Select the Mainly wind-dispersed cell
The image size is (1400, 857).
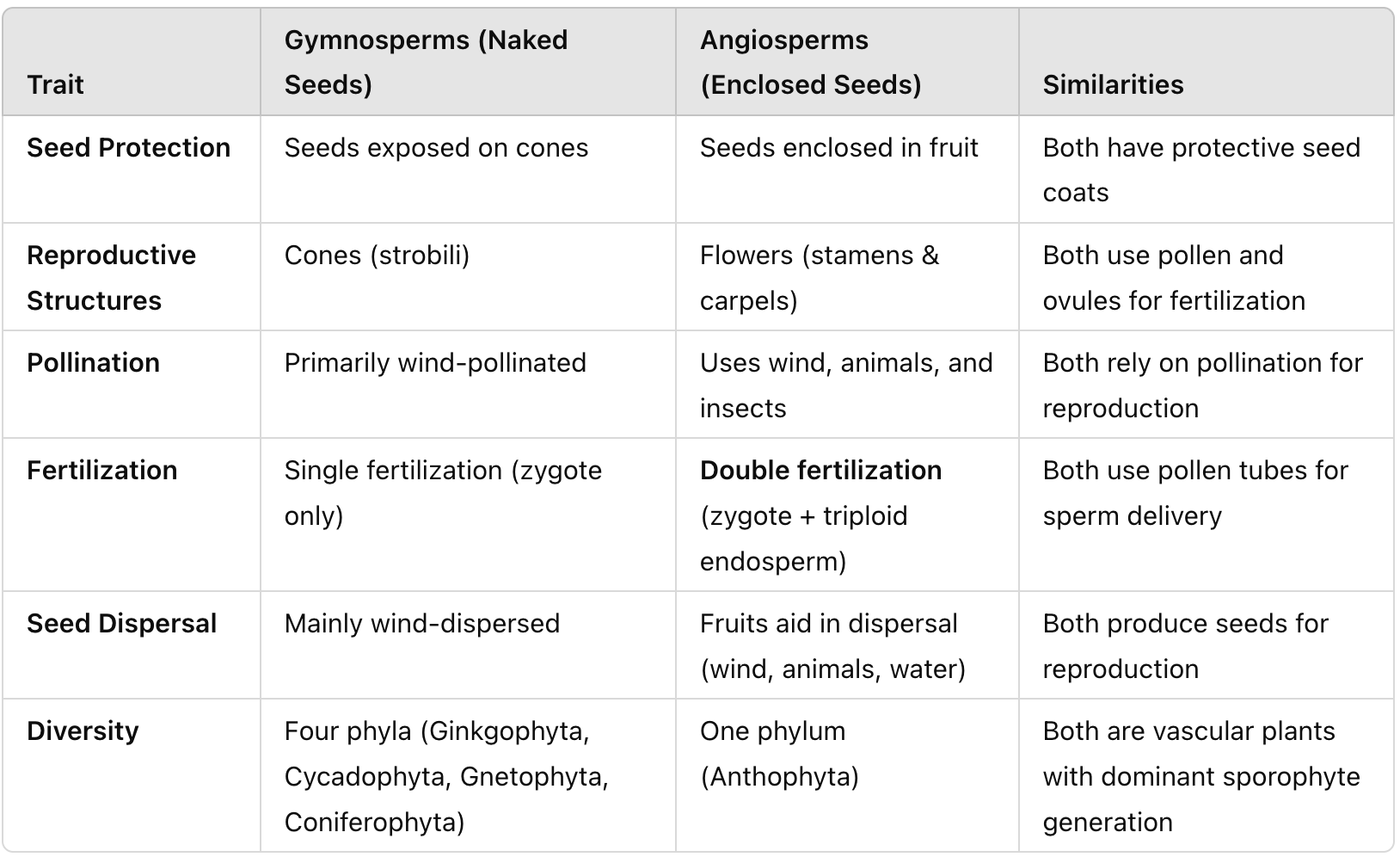(x=421, y=623)
